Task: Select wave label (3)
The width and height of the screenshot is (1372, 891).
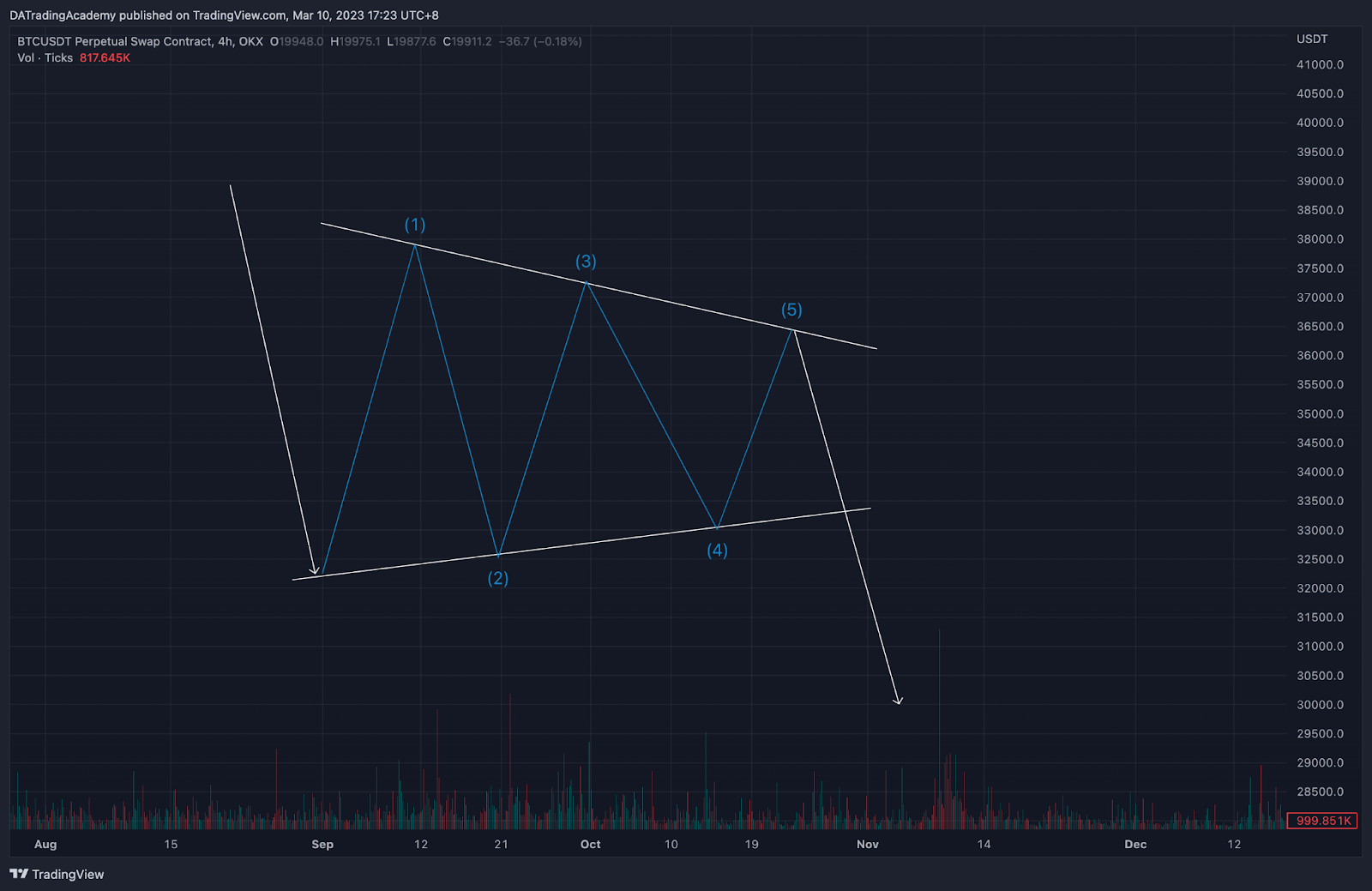Action: pos(586,262)
